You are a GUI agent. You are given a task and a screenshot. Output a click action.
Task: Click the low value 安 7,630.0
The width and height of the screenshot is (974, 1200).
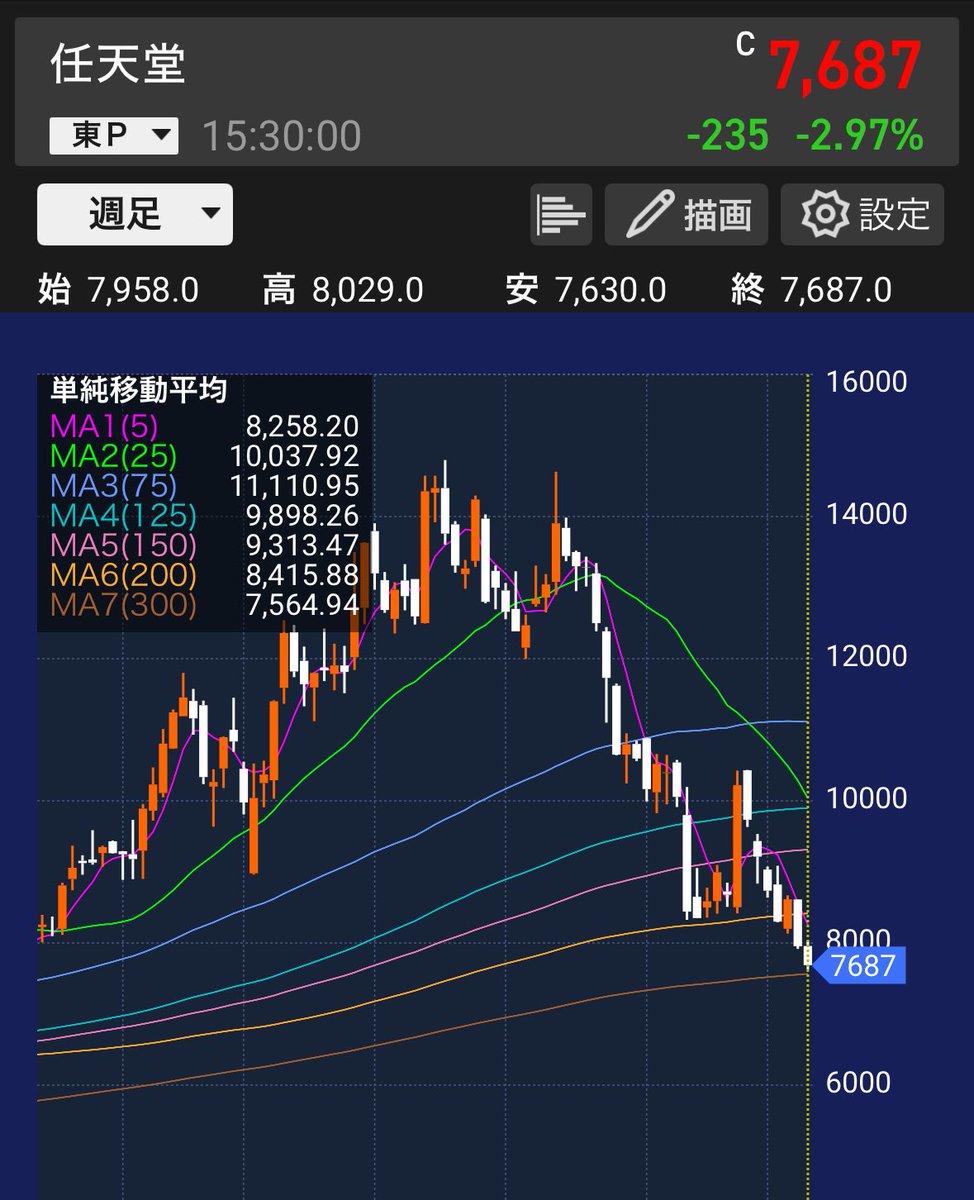585,291
